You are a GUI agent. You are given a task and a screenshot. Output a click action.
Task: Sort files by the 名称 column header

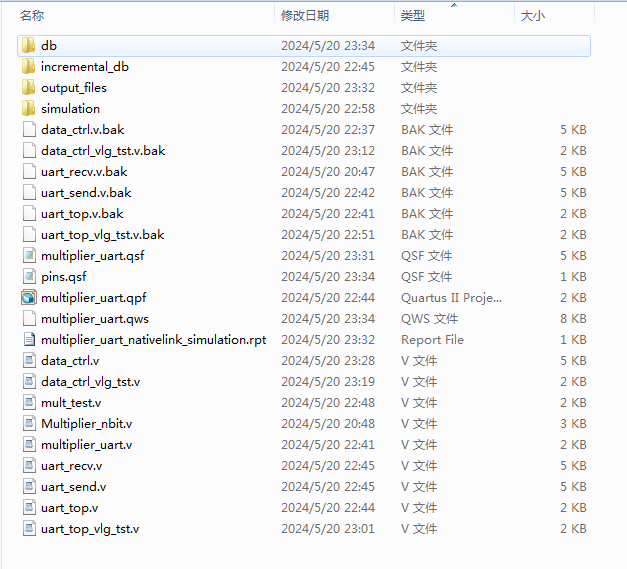(32, 16)
